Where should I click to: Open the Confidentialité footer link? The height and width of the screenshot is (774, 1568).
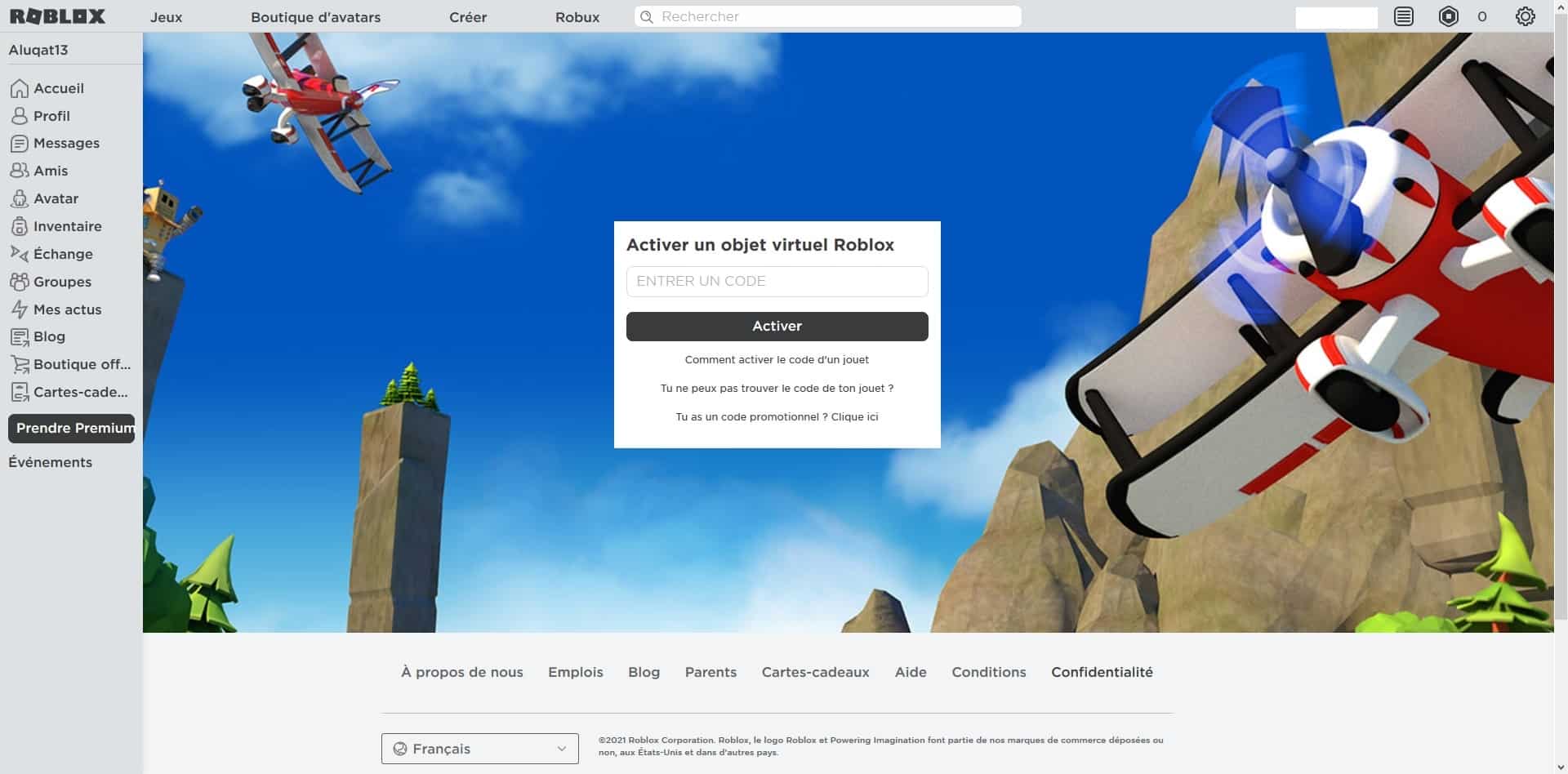coord(1102,672)
